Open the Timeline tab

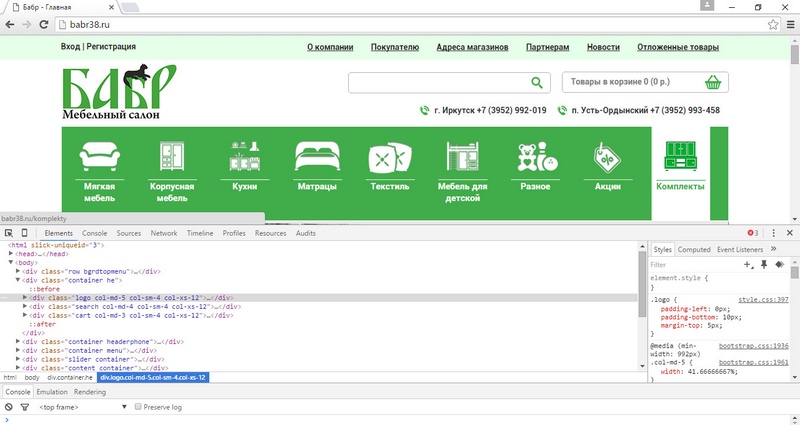coord(200,233)
